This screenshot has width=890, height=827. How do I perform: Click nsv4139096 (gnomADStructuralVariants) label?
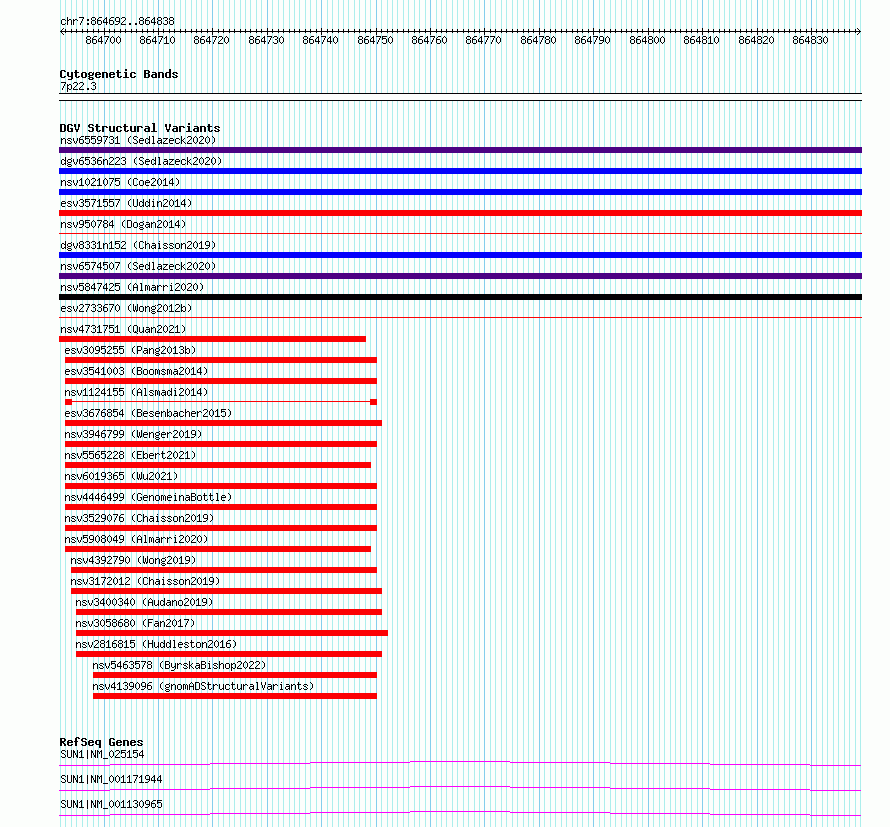pyautogui.click(x=203, y=686)
